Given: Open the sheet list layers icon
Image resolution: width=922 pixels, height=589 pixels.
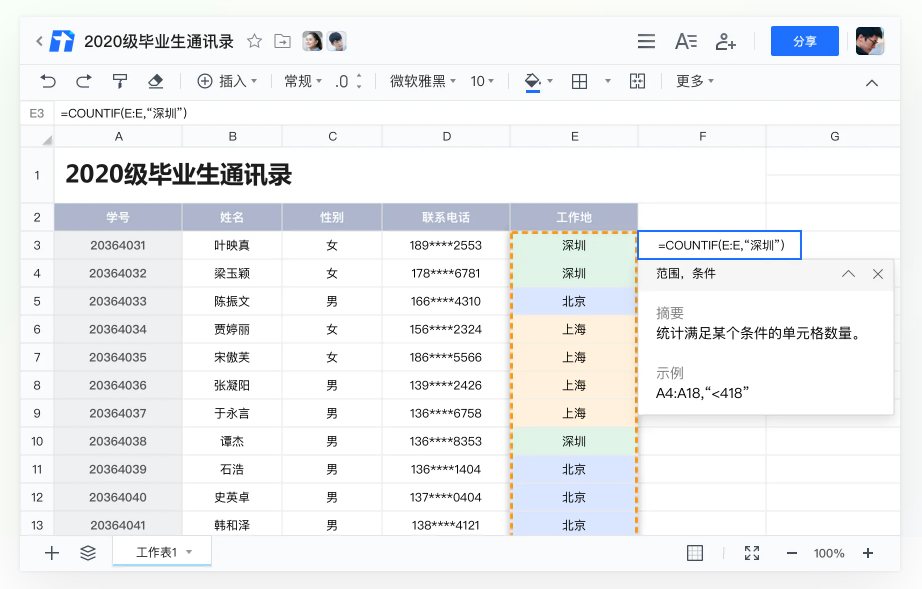Looking at the screenshot, I should coord(88,553).
